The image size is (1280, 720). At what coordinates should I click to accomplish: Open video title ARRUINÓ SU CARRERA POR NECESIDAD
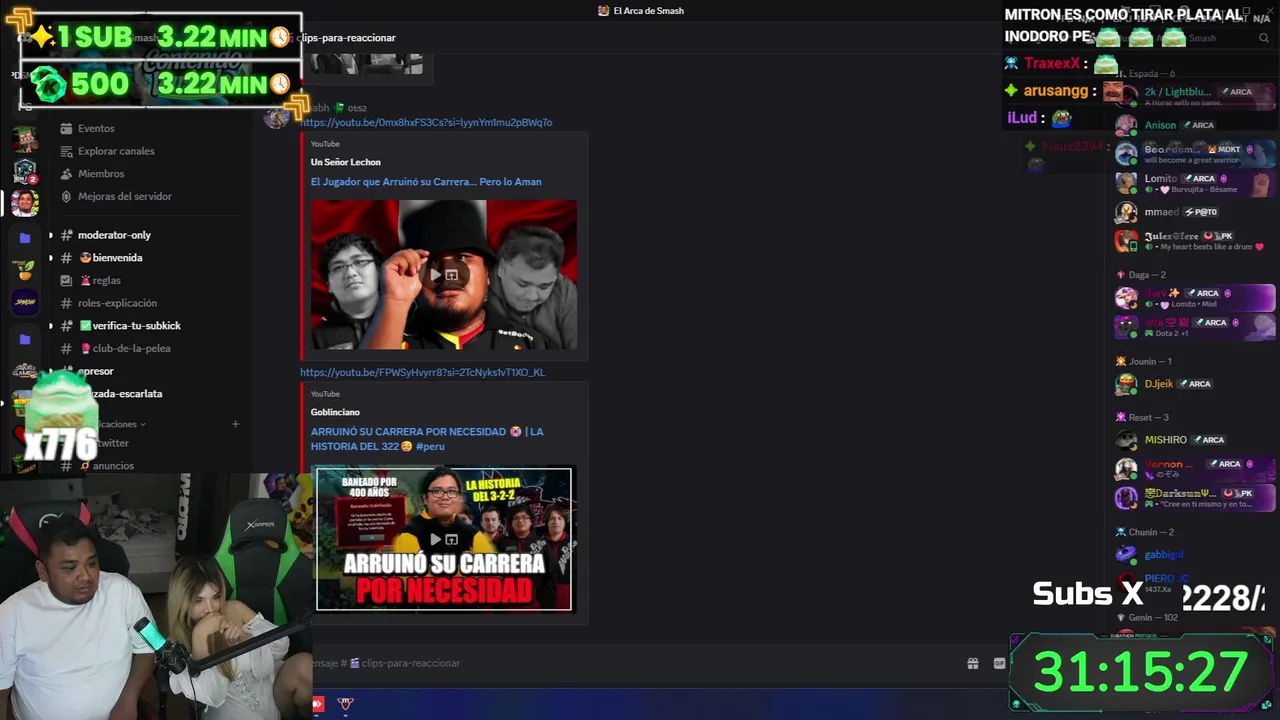(427, 439)
